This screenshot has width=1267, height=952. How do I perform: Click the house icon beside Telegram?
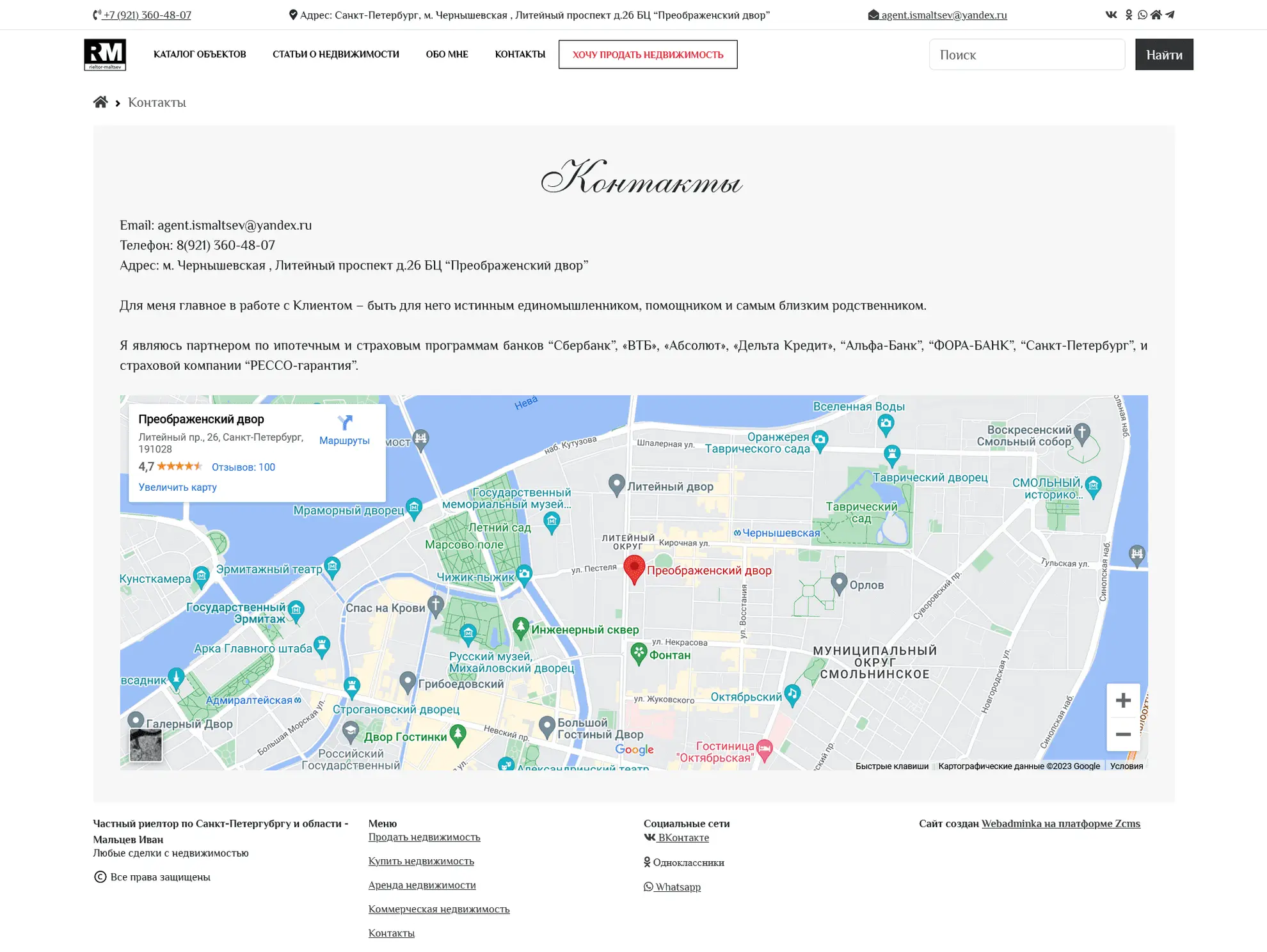(1156, 15)
